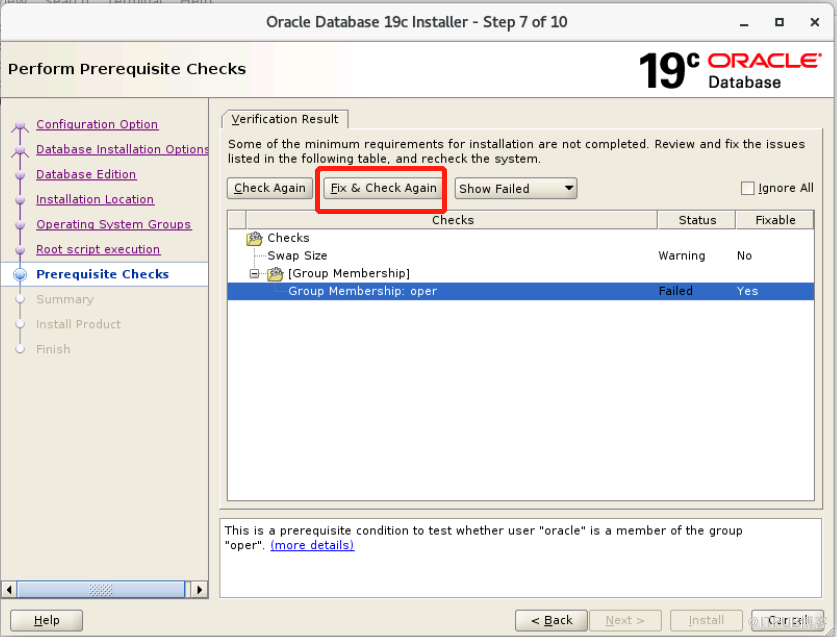Enable the Ignore All checkbox
The width and height of the screenshot is (837, 637).
coord(748,188)
